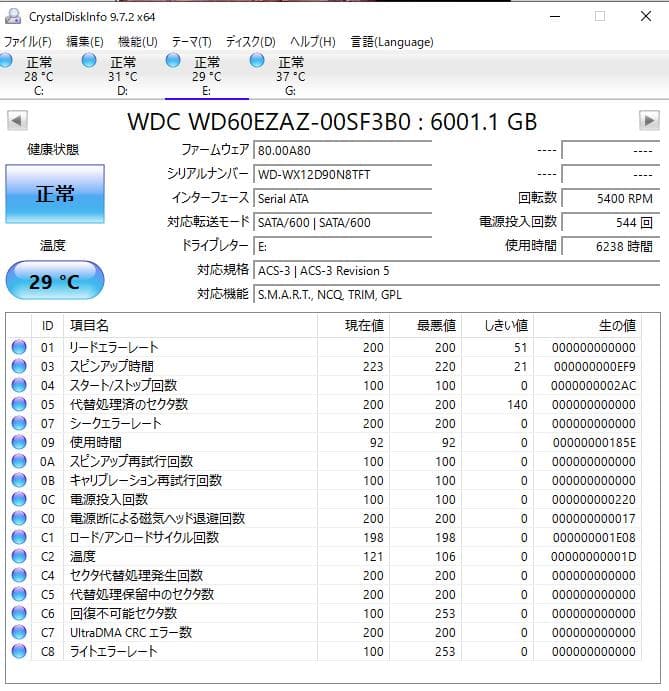
Task: Click status circle for drive E:
Action: click(173, 60)
